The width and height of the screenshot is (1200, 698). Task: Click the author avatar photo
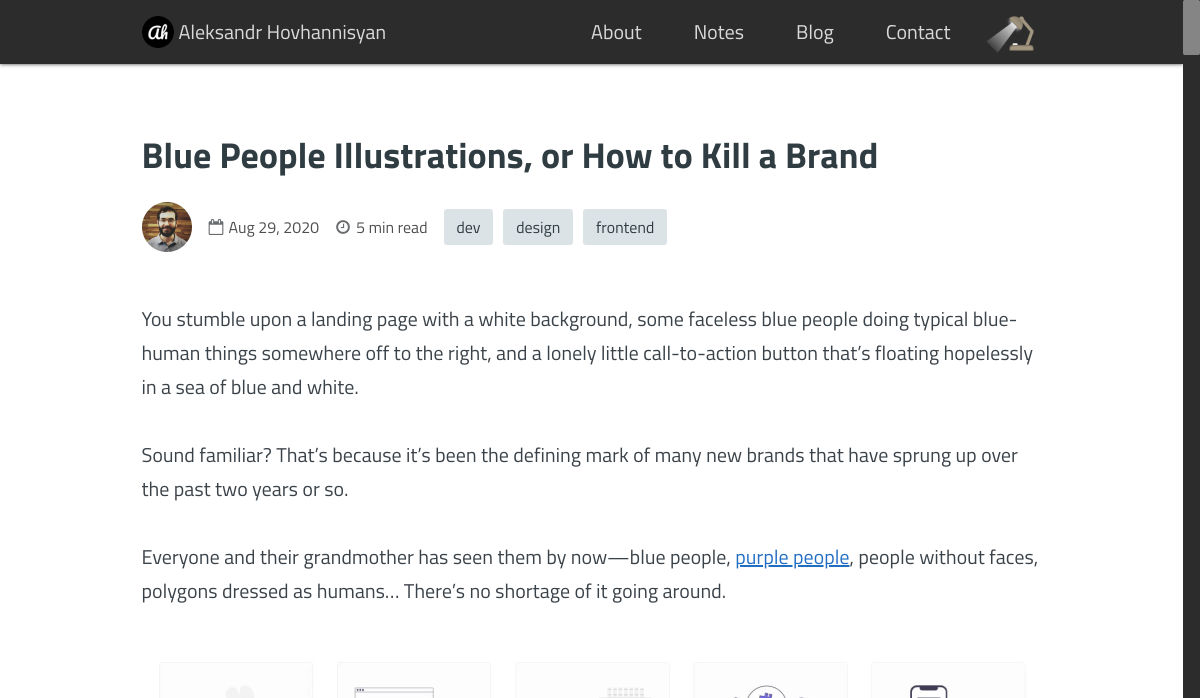(167, 227)
